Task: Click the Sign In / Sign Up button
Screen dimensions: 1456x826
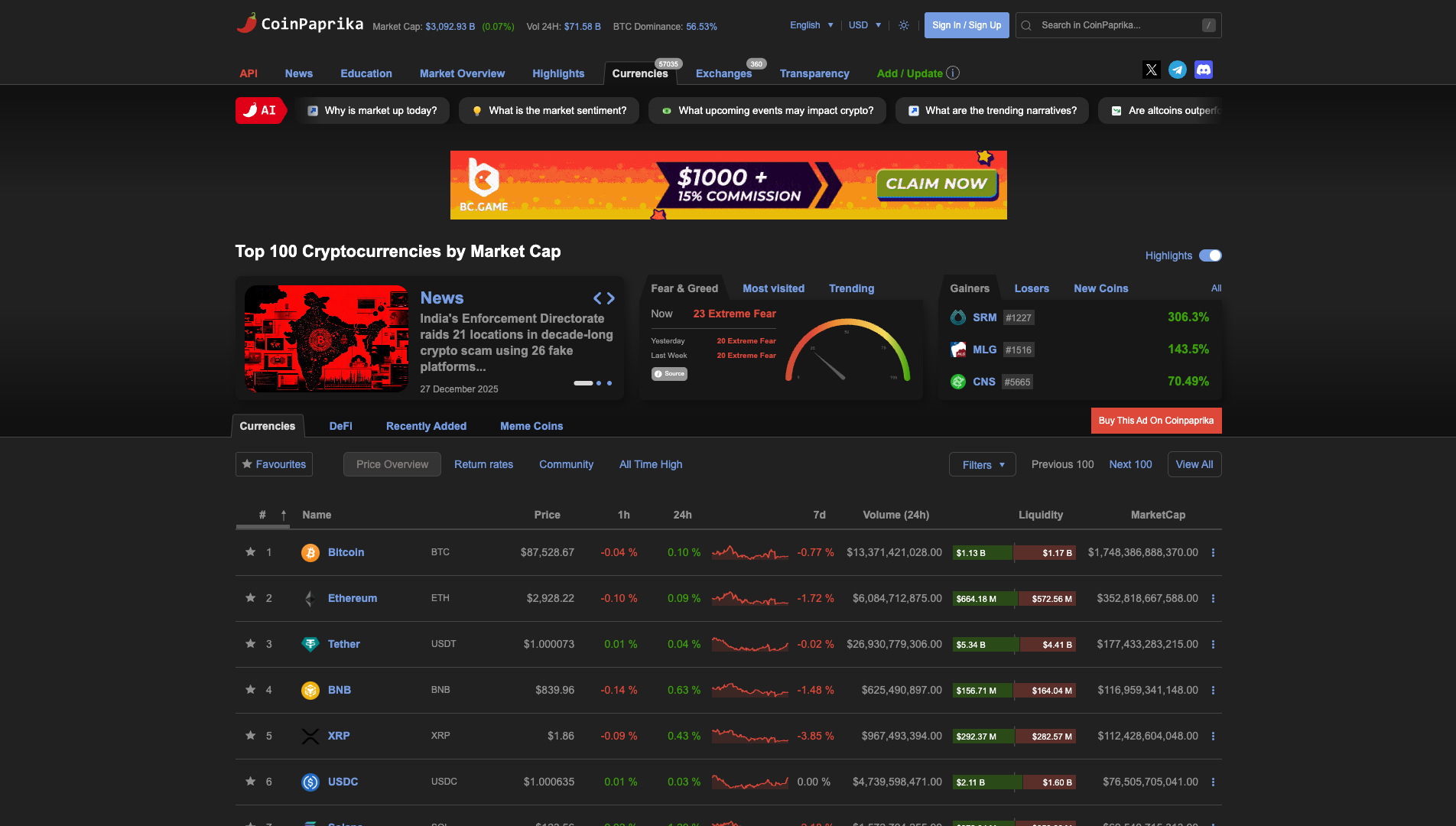Action: point(966,25)
